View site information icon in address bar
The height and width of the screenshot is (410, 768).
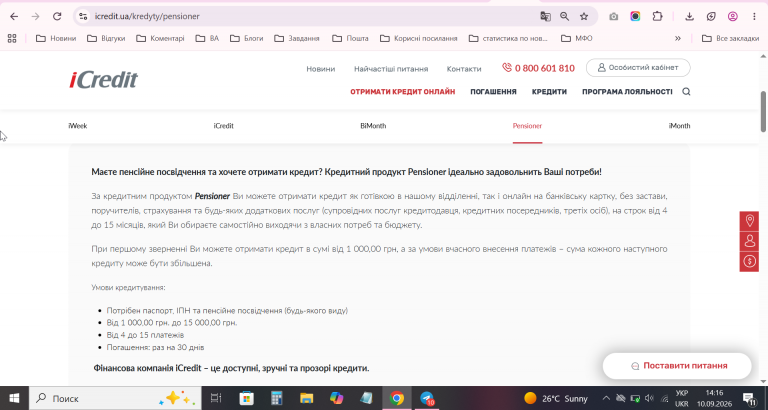point(83,16)
